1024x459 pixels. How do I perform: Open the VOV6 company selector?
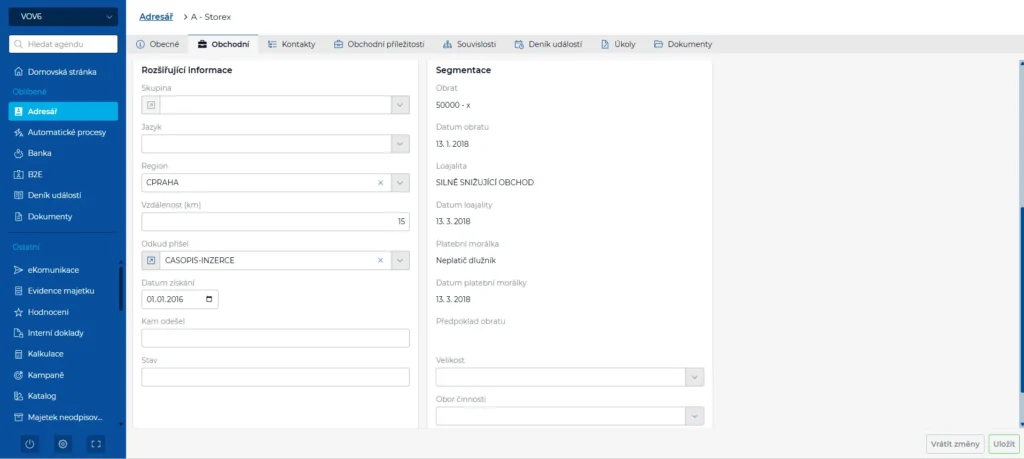(x=63, y=16)
